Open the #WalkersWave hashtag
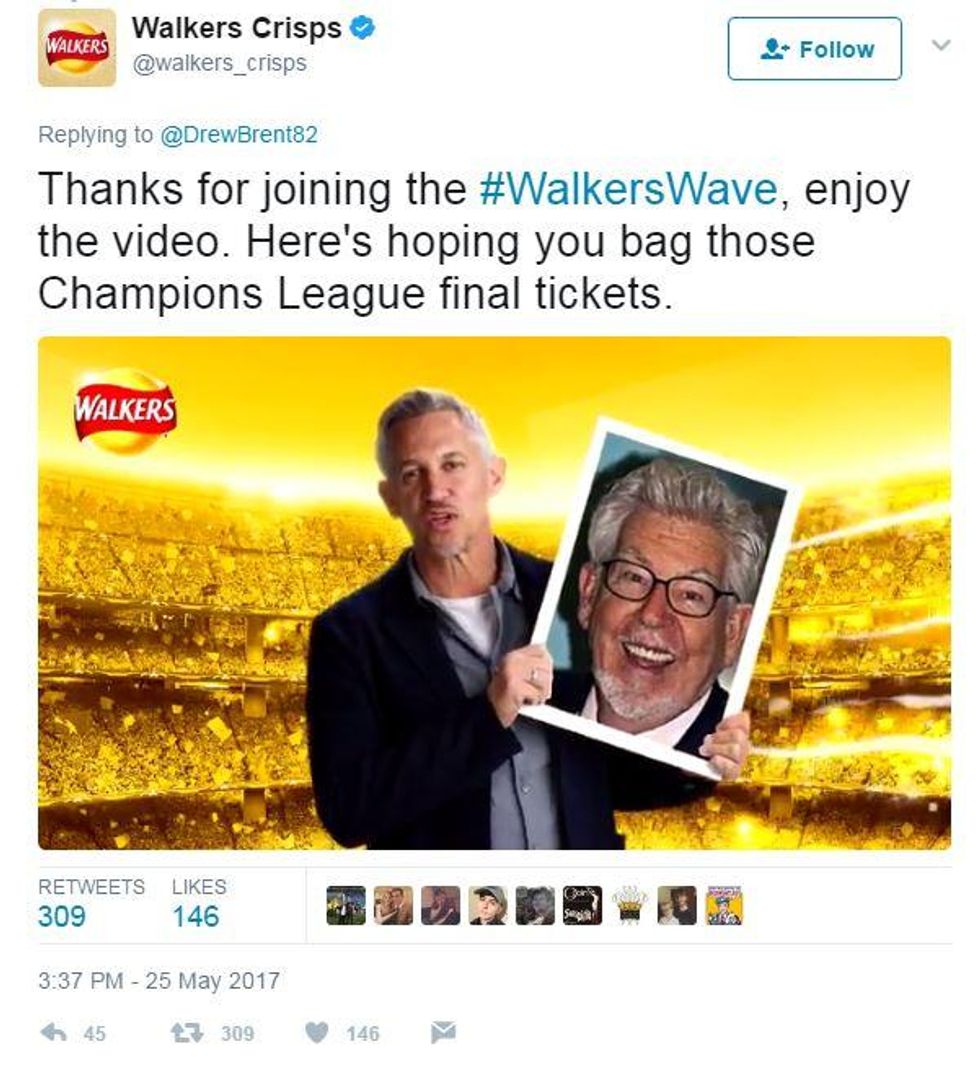This screenshot has height=1091, width=980. [x=629, y=189]
